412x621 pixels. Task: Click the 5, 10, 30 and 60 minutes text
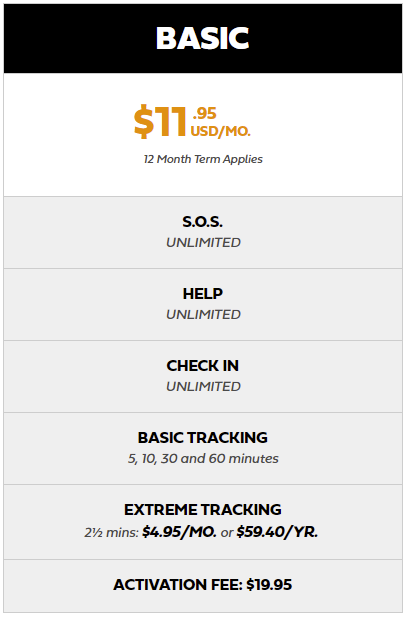[x=203, y=459]
